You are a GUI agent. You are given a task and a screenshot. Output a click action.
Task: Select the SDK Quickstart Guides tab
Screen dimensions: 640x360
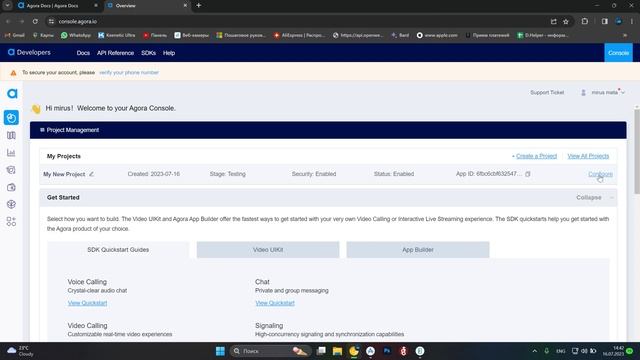118,250
